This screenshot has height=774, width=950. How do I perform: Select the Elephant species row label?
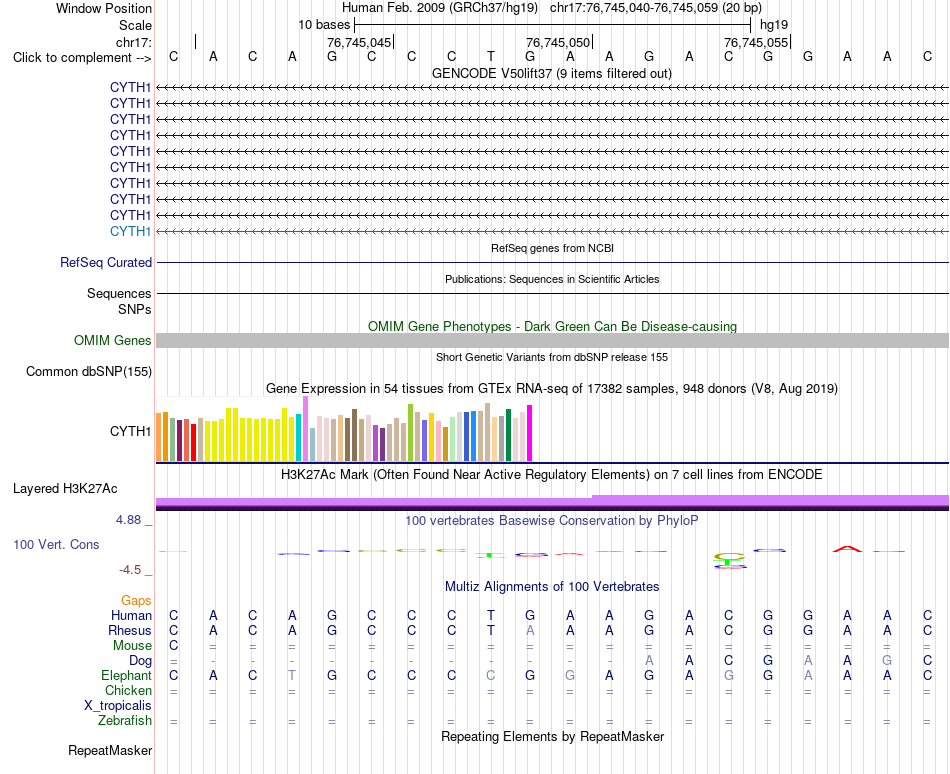point(126,676)
